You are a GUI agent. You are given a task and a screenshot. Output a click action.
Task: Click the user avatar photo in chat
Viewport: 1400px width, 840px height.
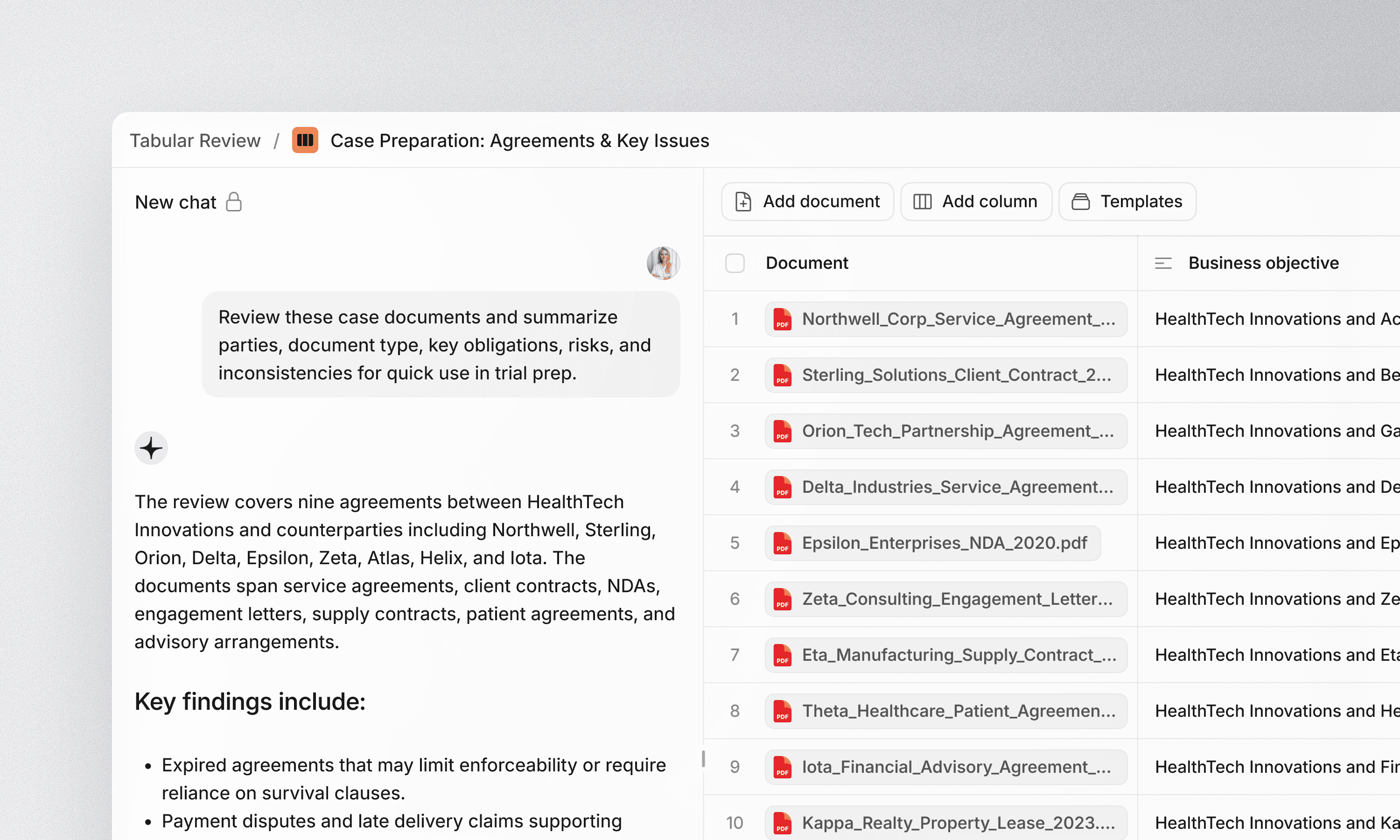663,263
